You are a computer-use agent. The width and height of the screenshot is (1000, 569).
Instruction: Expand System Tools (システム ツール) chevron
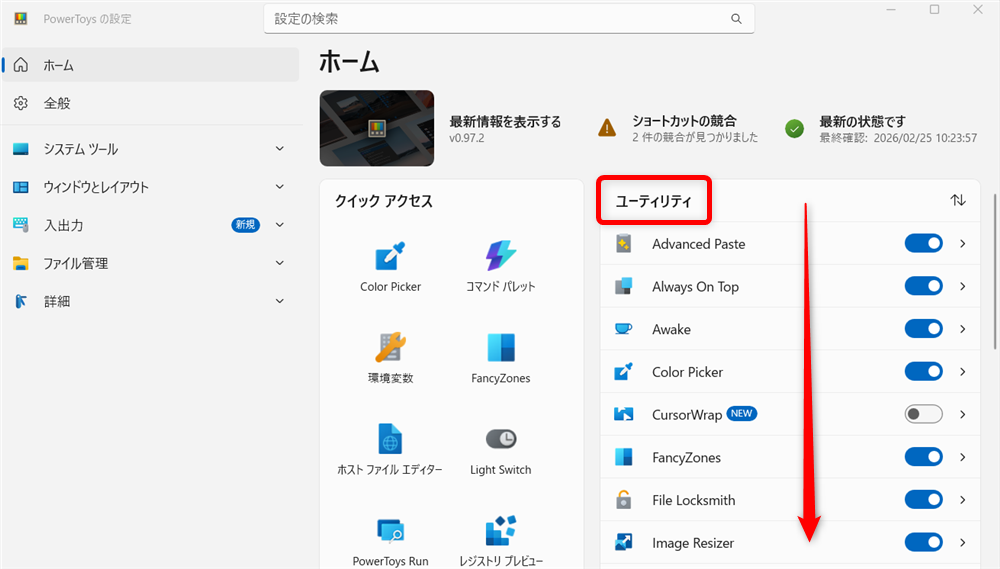click(x=279, y=149)
